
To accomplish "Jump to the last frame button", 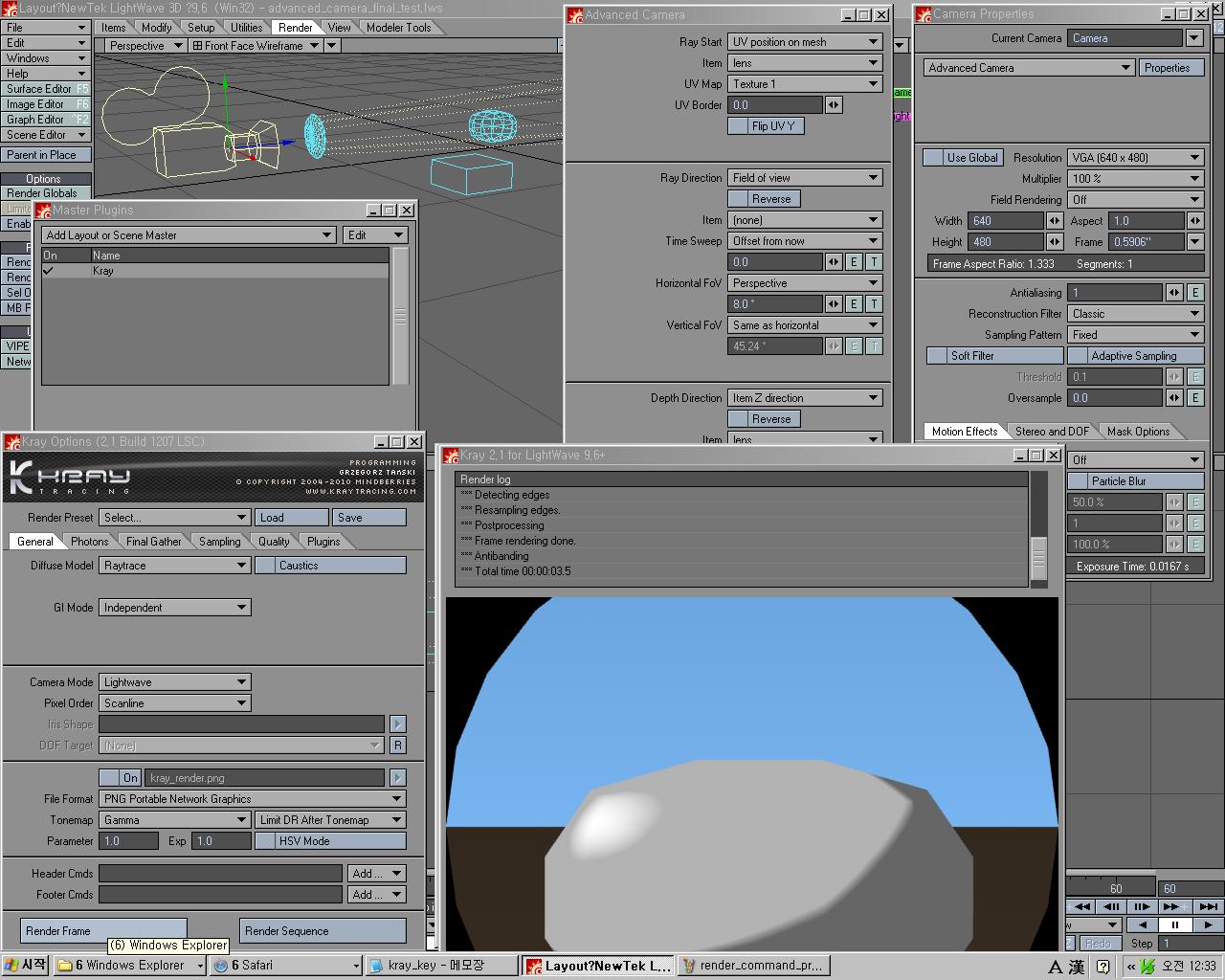I will tap(1208, 906).
